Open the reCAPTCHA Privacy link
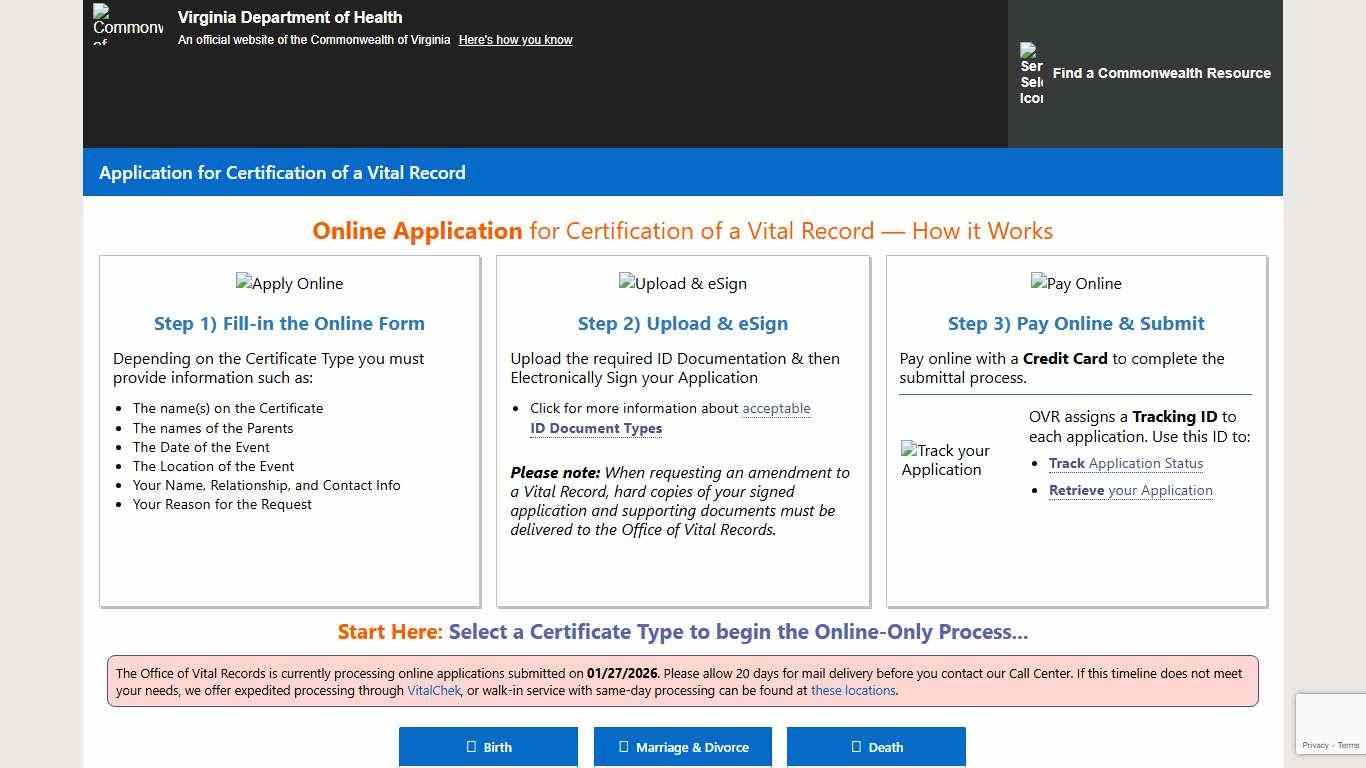 pyautogui.click(x=1315, y=745)
